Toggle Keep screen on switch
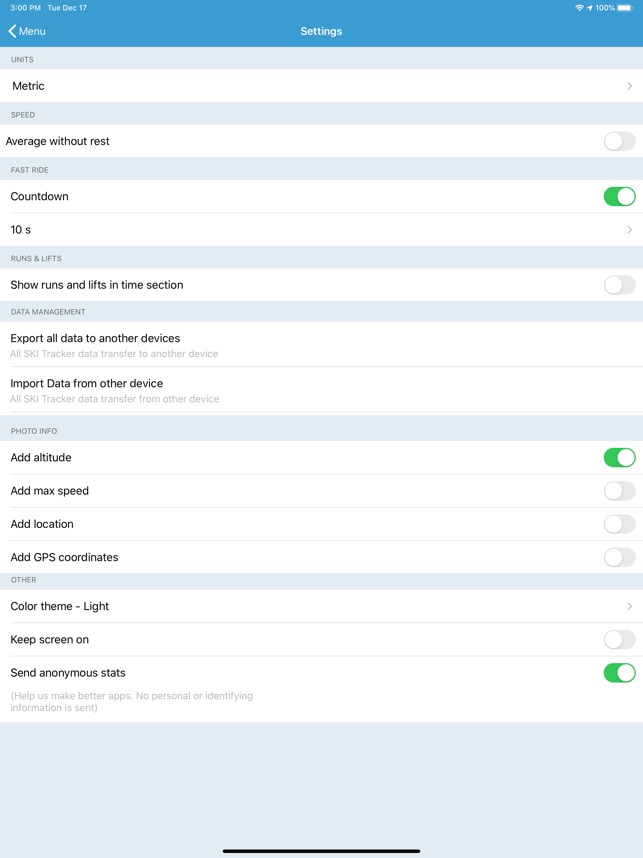This screenshot has width=643, height=858. click(619, 640)
